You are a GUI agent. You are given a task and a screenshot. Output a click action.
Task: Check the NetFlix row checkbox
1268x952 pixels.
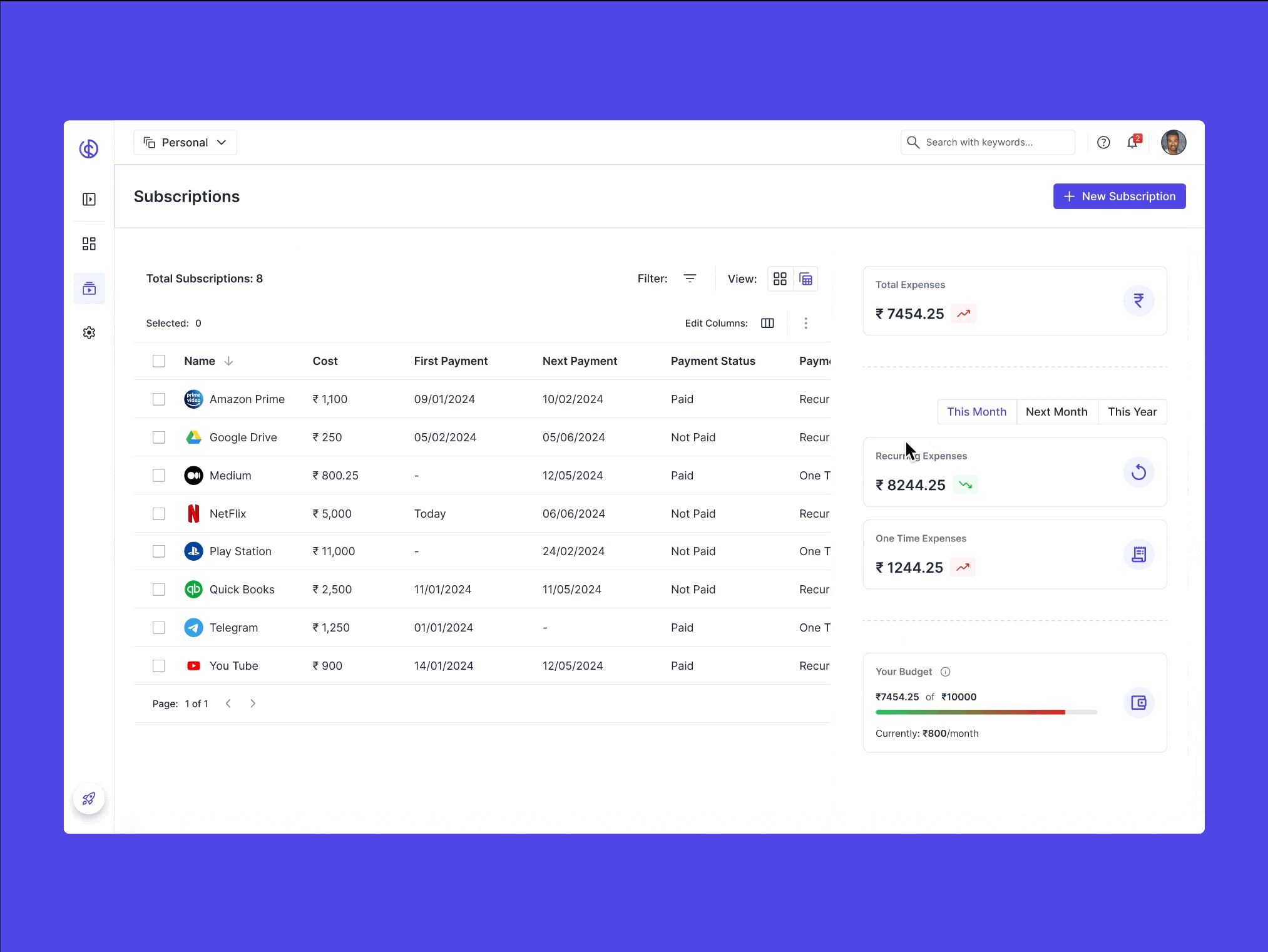(159, 514)
